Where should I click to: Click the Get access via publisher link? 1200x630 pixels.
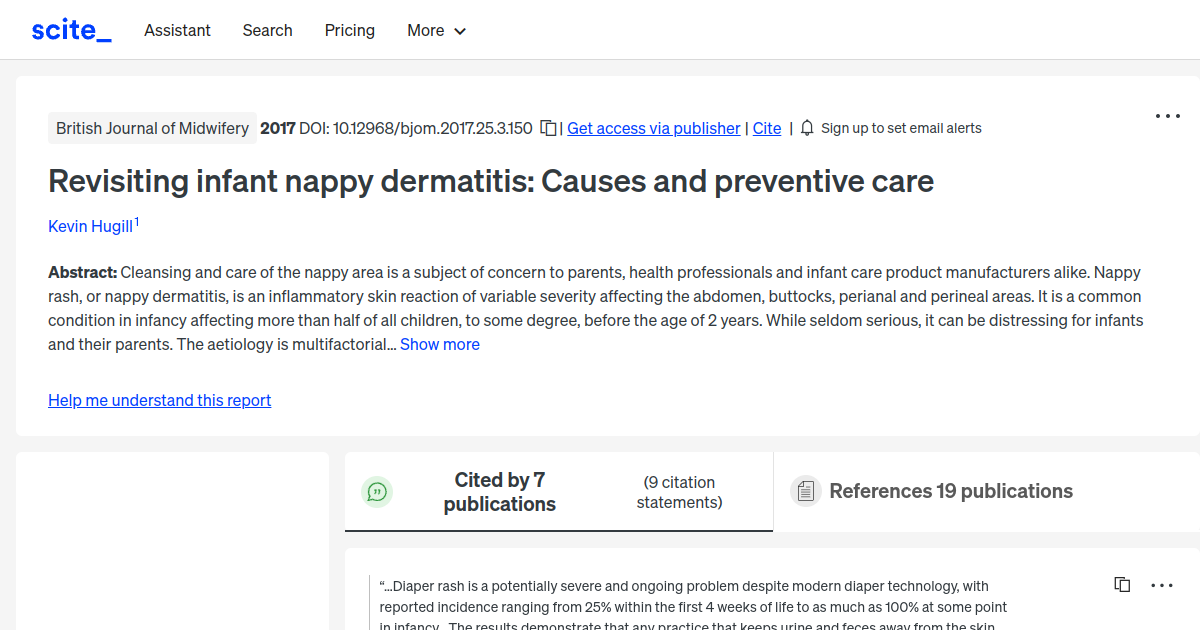tap(653, 128)
